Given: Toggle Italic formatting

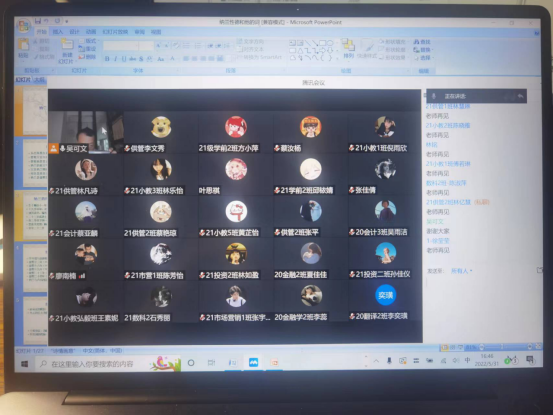Looking at the screenshot, I should click(x=116, y=59).
